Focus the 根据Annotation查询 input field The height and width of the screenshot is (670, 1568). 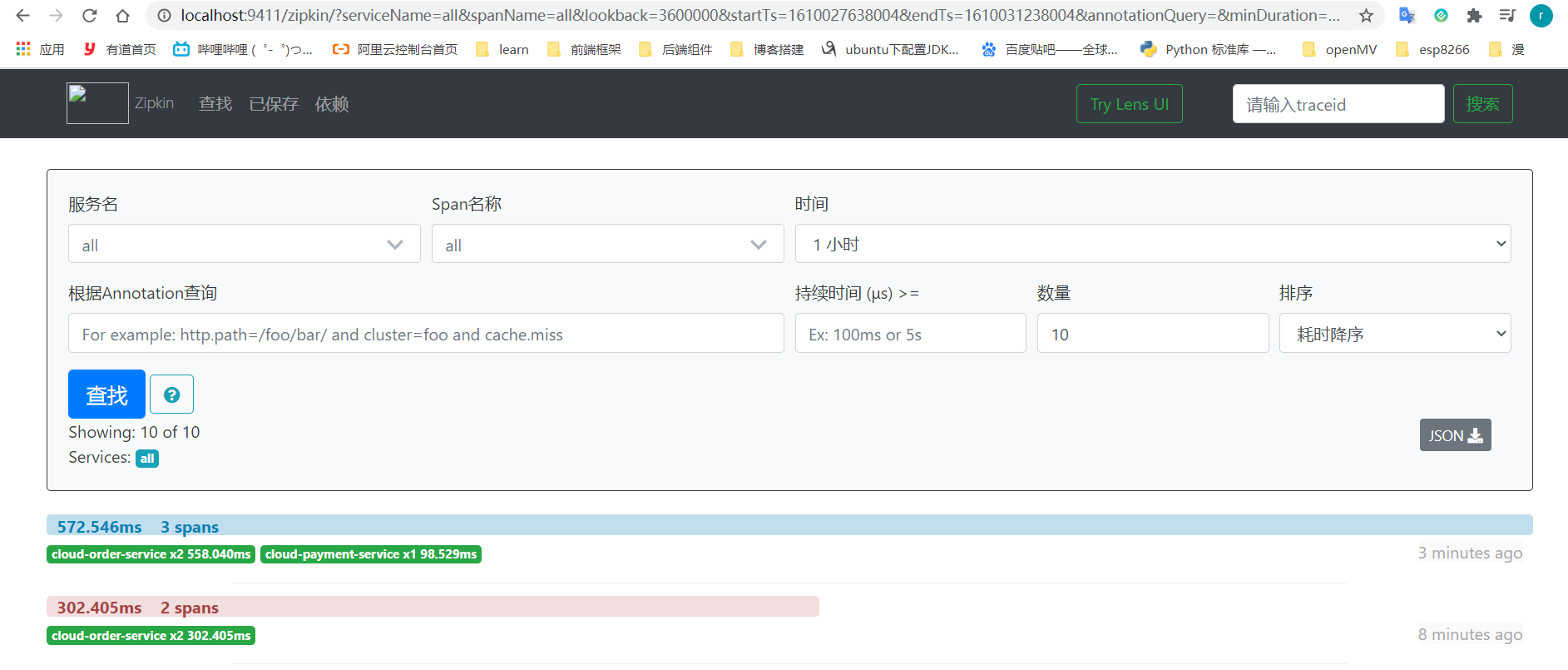coord(426,333)
